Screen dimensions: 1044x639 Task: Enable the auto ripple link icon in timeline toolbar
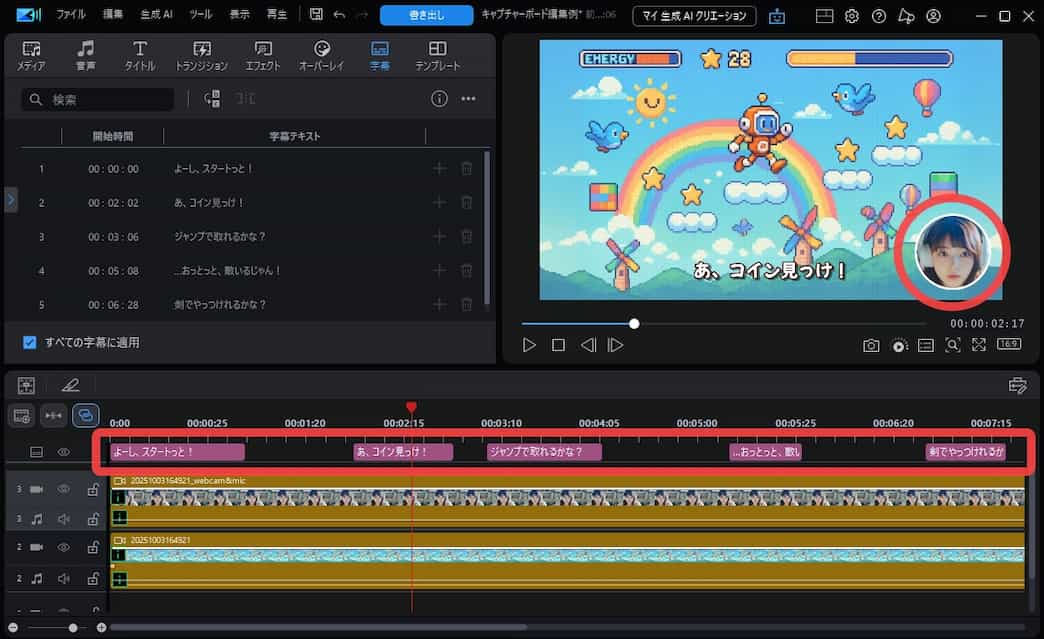tap(82, 415)
